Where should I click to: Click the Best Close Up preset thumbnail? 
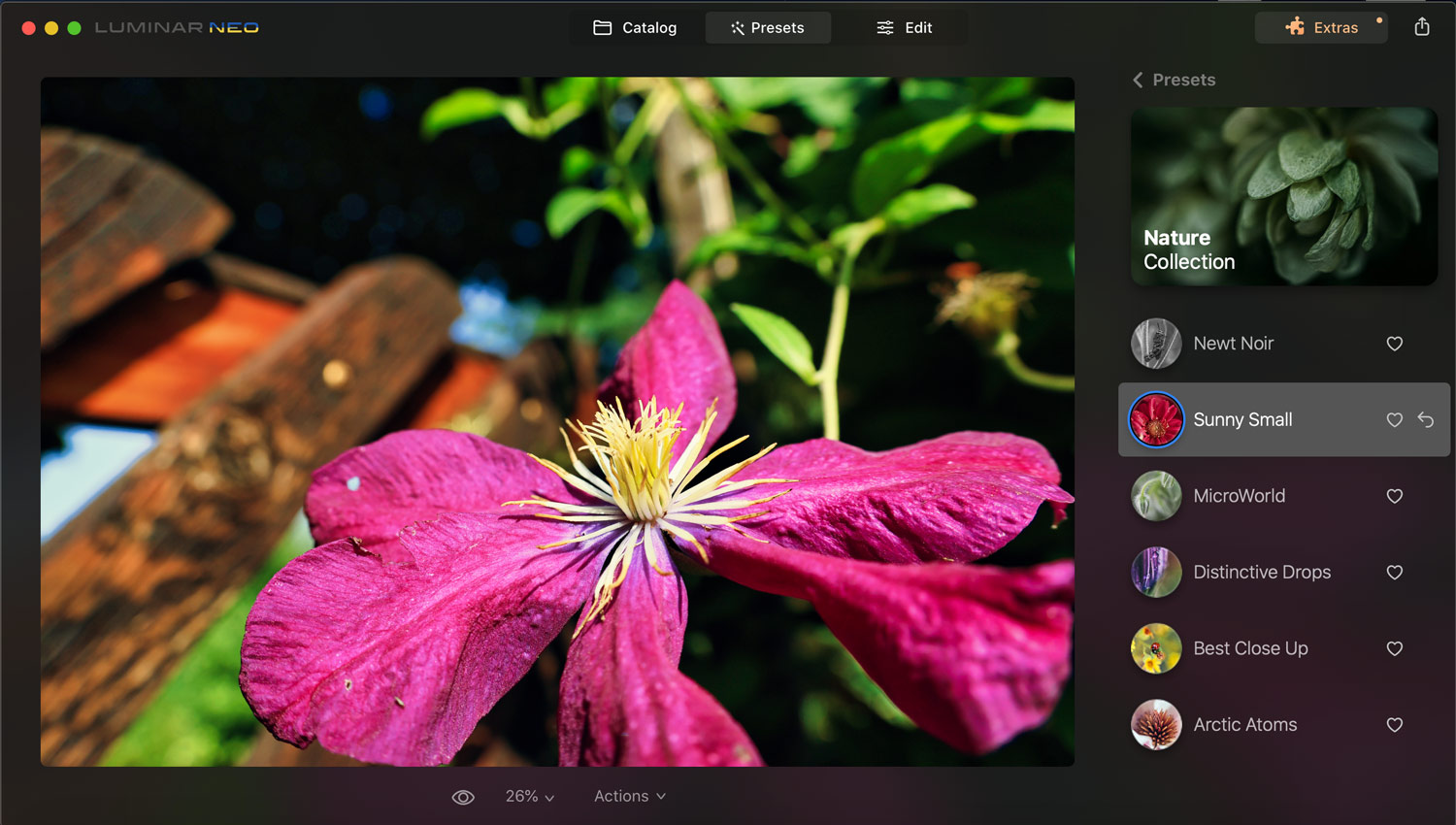[1155, 648]
